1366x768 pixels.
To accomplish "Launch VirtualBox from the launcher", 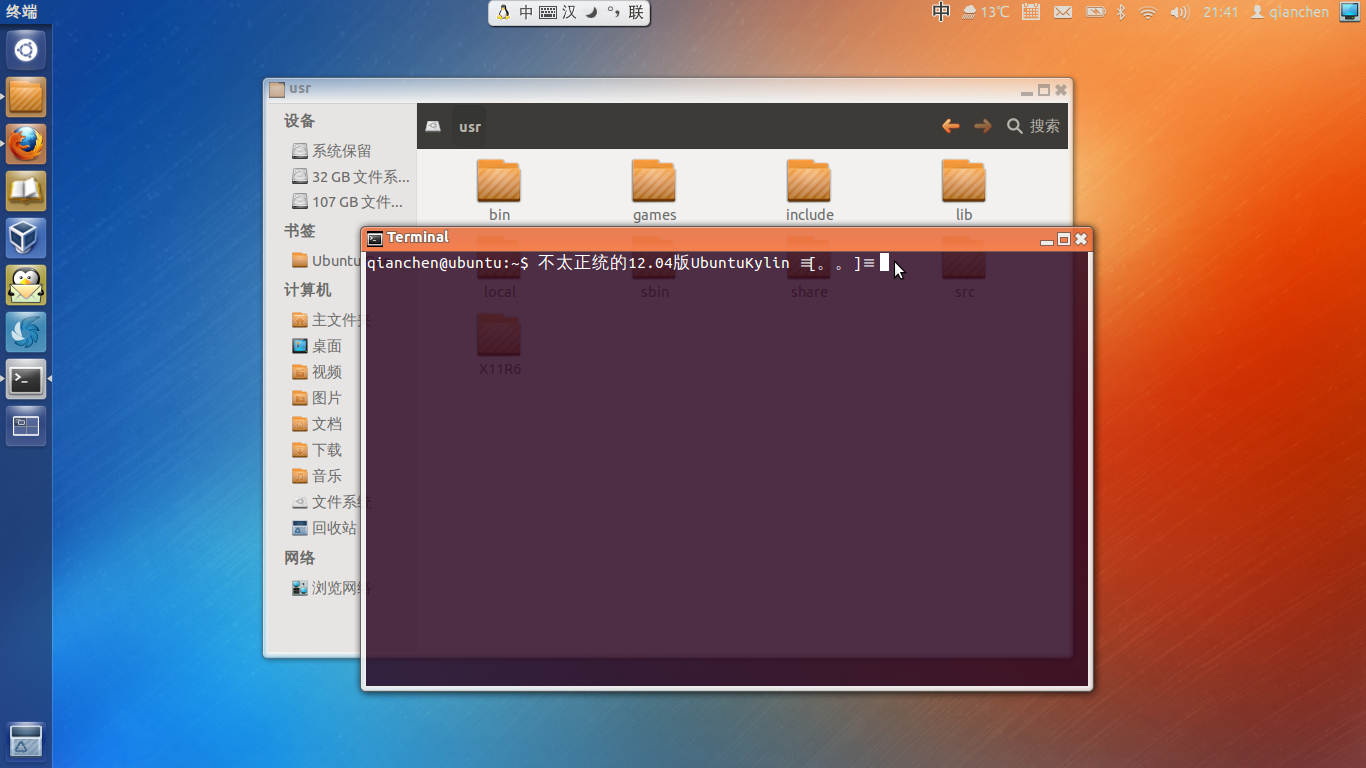I will pos(26,238).
